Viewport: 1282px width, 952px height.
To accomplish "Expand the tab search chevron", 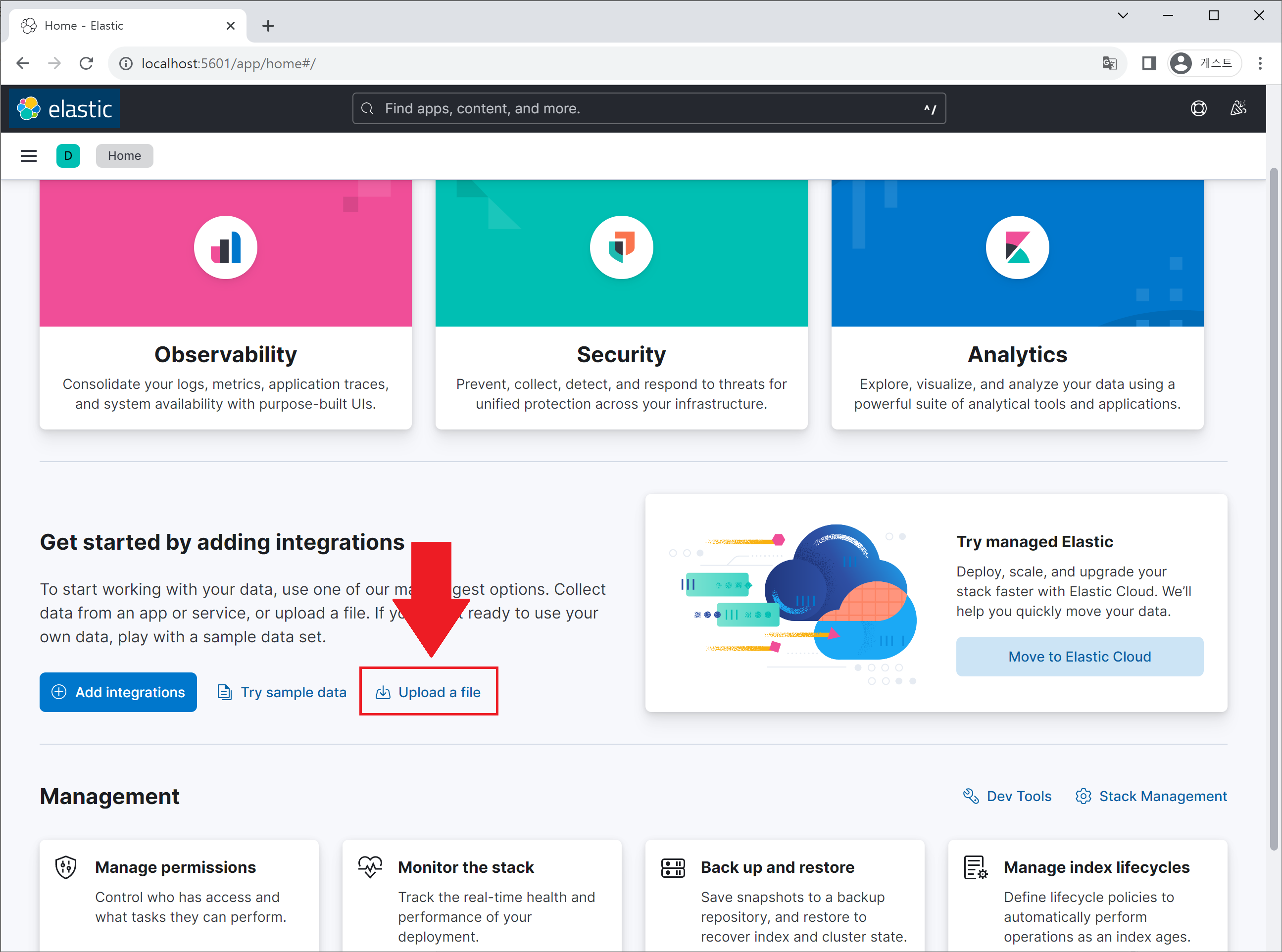I will point(1122,15).
